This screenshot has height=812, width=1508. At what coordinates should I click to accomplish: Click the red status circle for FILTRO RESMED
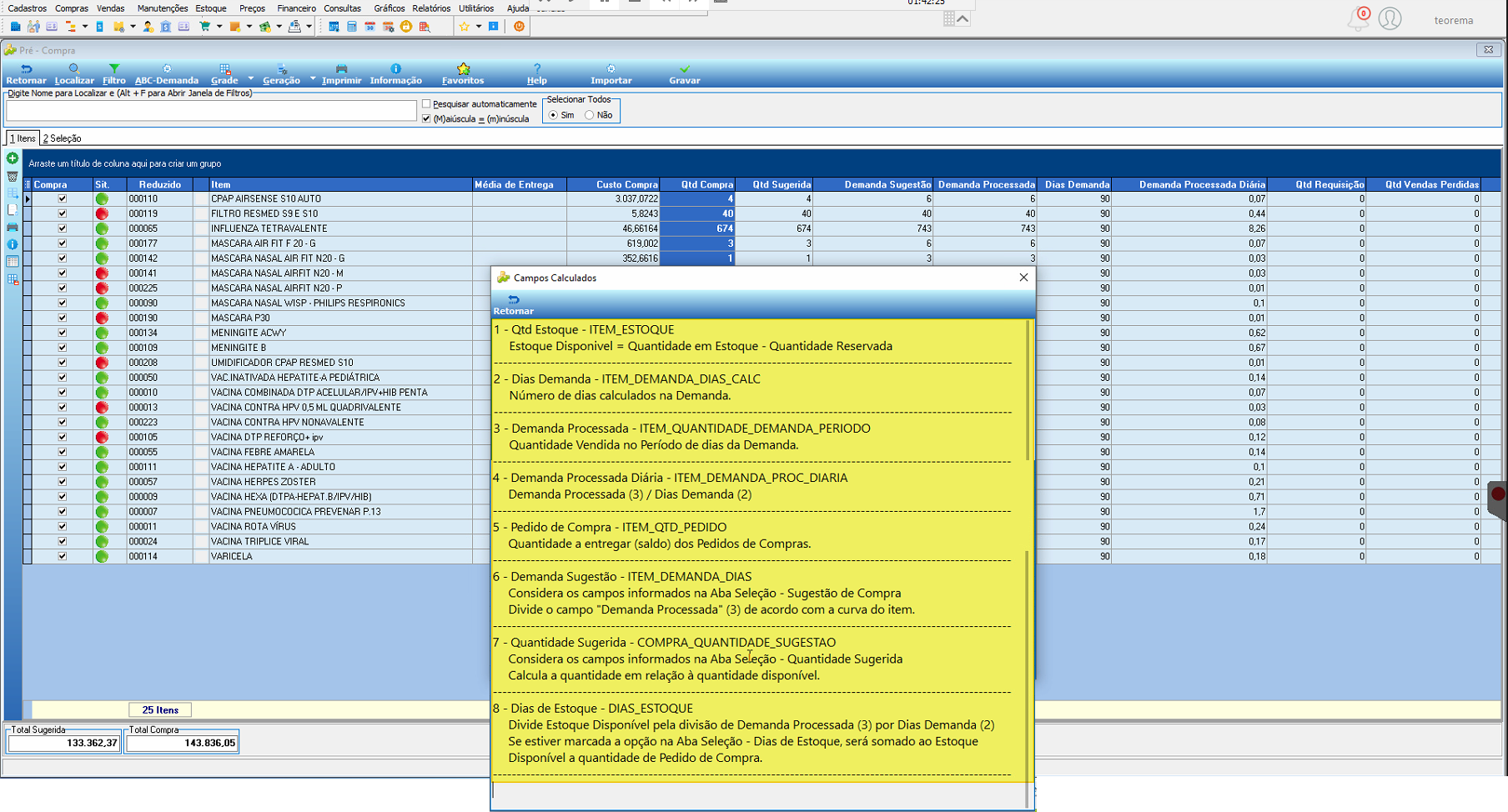(x=102, y=214)
